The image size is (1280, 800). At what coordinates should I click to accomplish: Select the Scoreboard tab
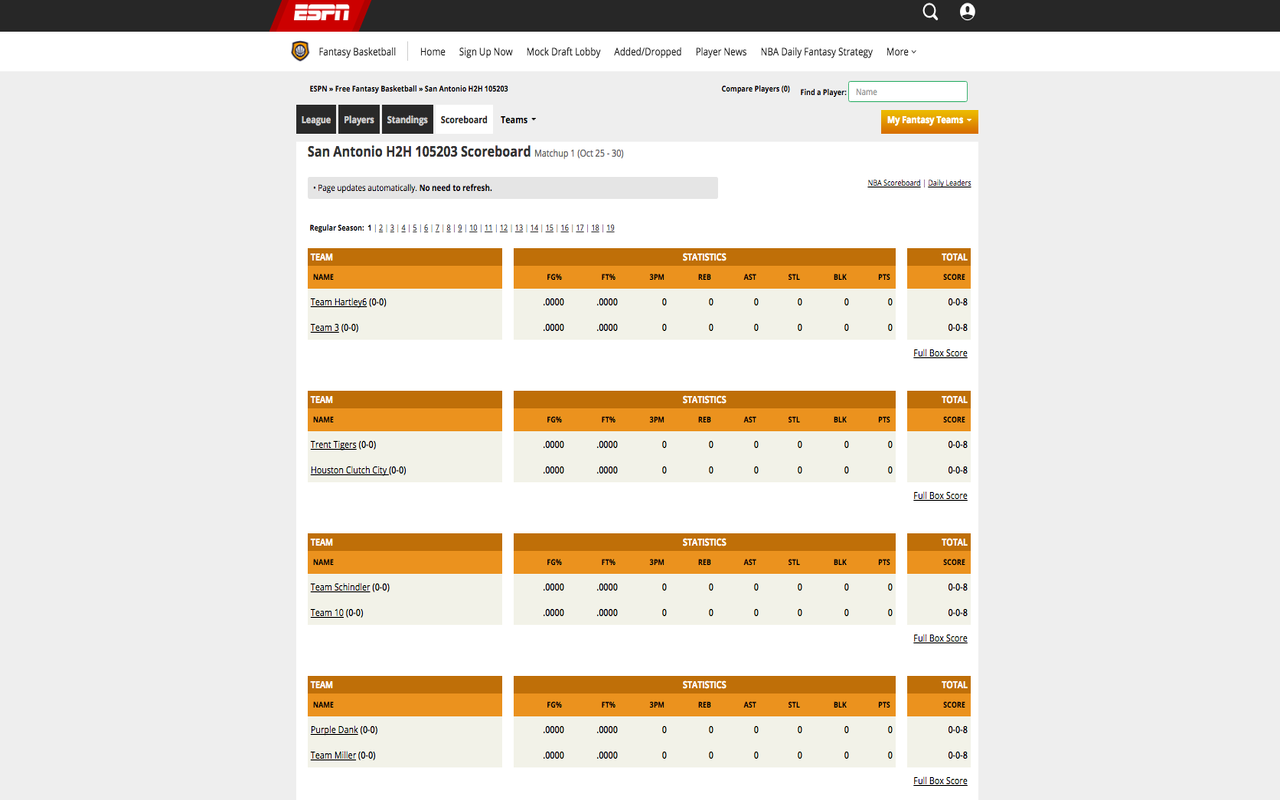464,120
